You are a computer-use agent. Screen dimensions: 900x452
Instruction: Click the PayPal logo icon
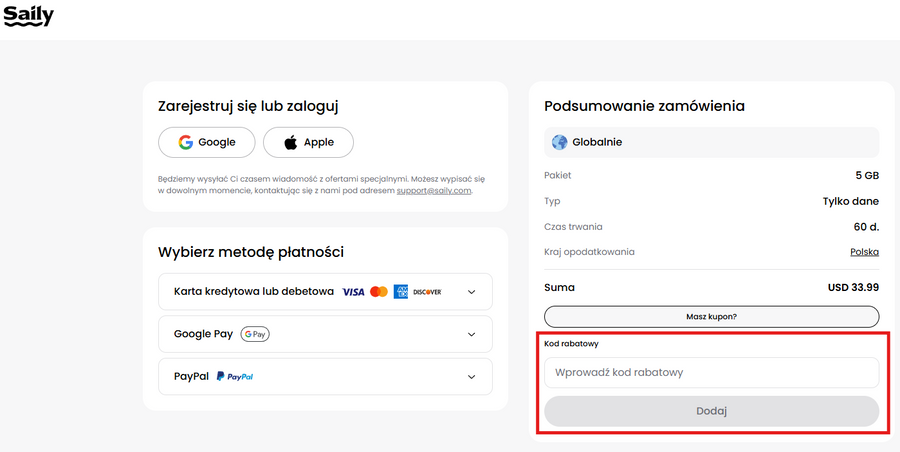(x=235, y=377)
